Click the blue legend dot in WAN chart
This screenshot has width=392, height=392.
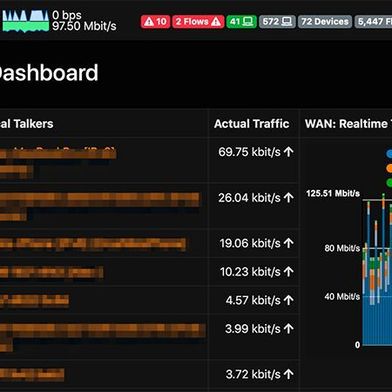click(389, 153)
